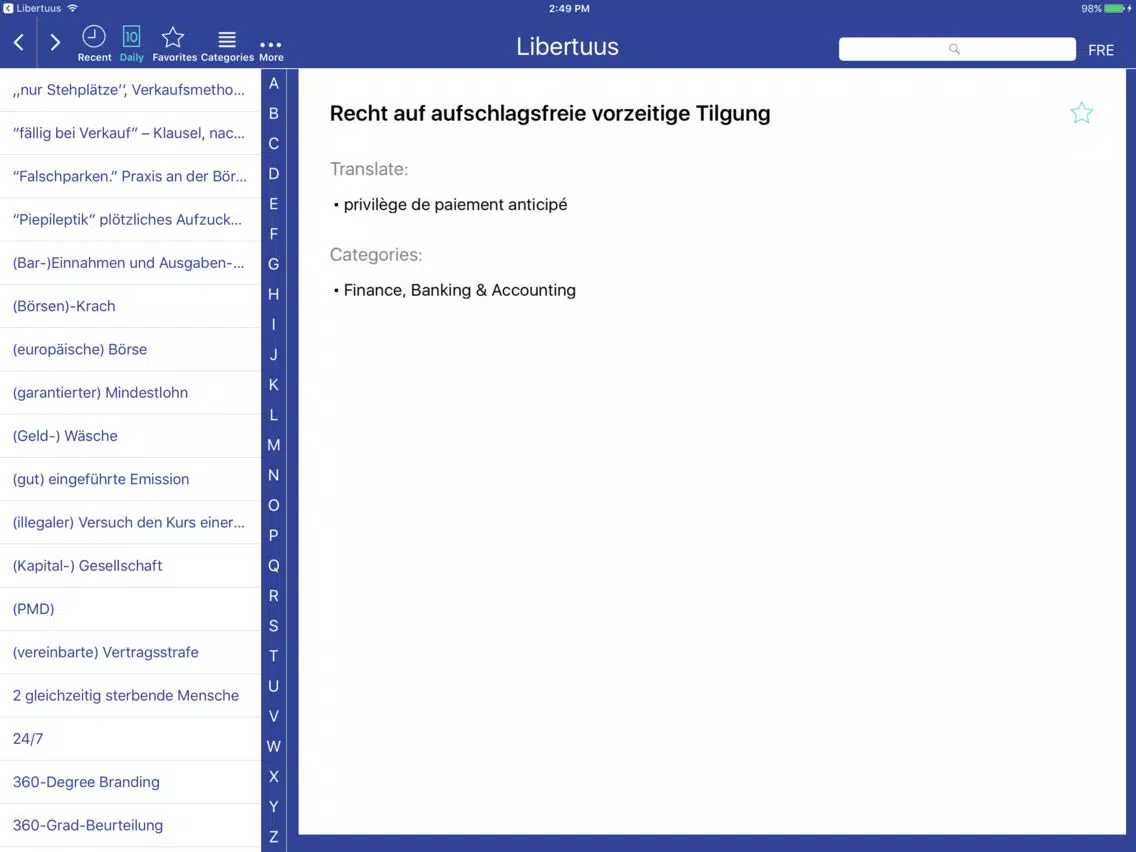Screen dimensions: 1136x852
Task: Jump to letter C in index
Action: (x=274, y=143)
